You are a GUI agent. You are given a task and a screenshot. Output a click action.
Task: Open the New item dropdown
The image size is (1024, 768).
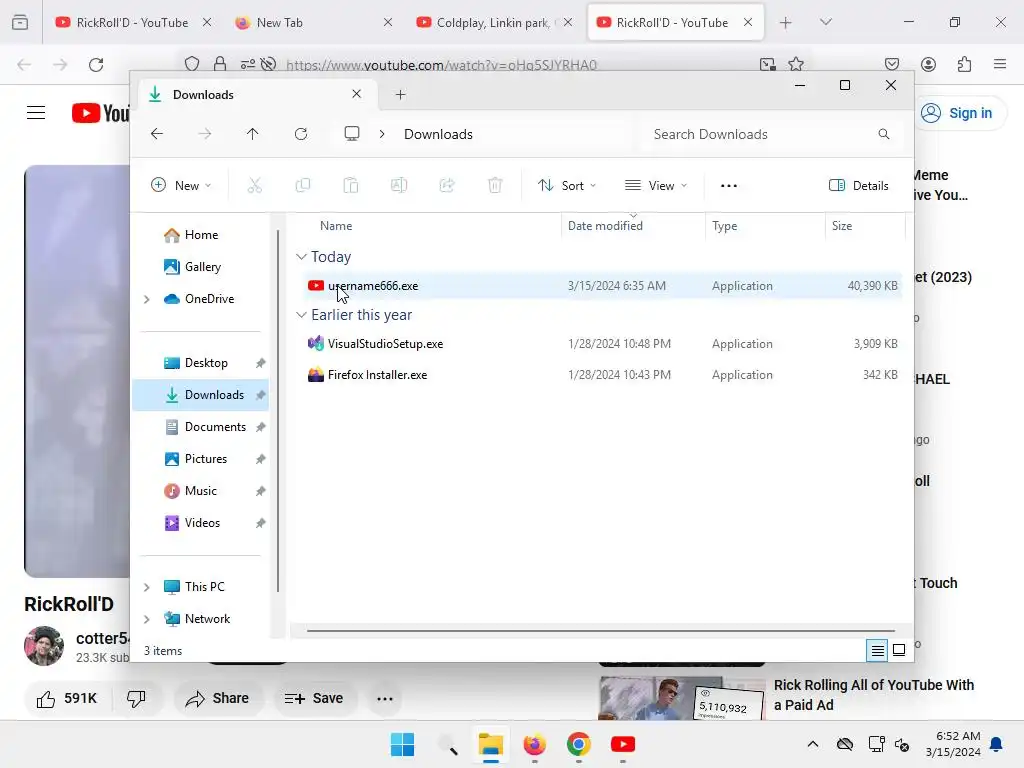tap(181, 186)
